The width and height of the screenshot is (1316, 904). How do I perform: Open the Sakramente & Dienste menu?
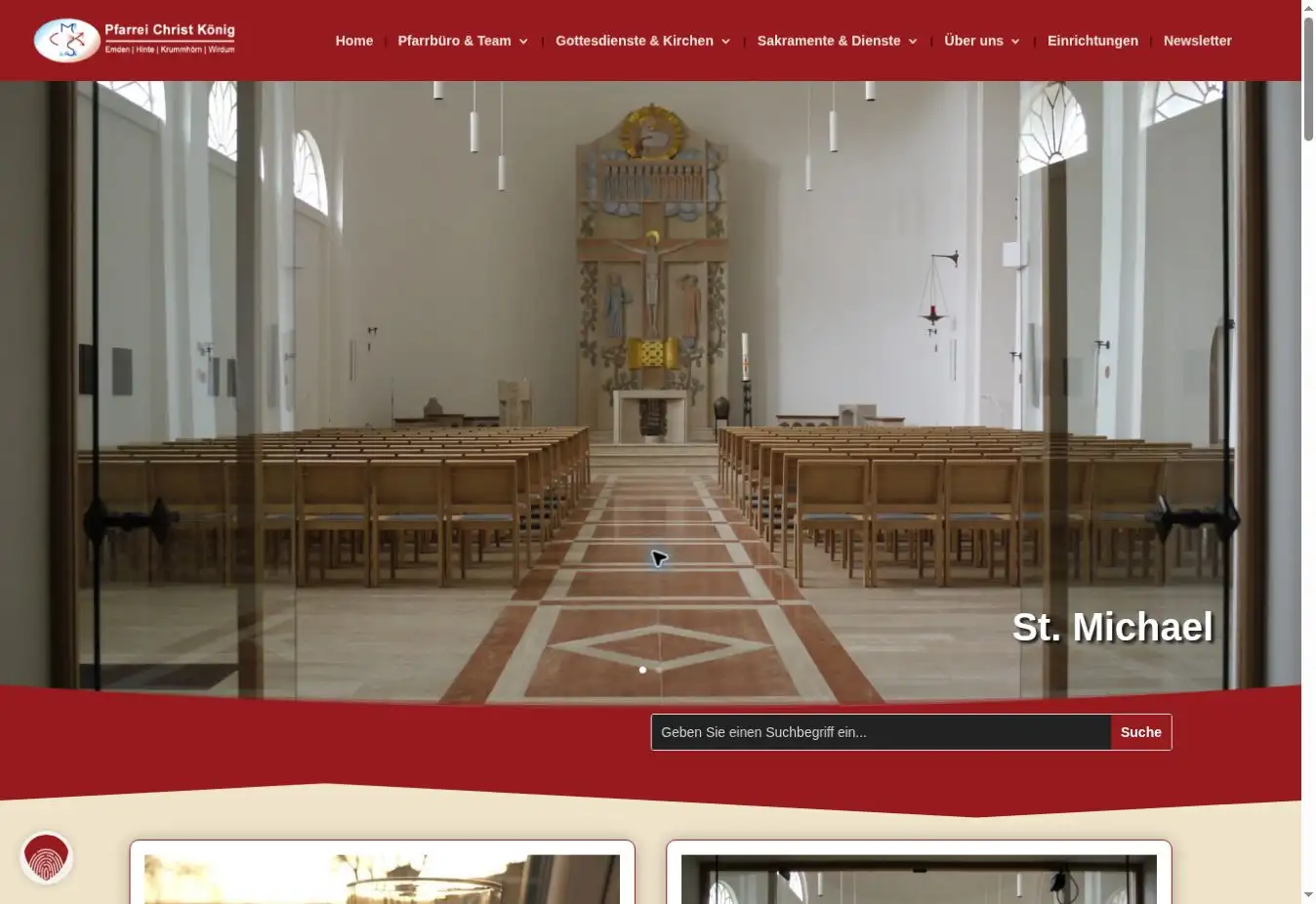(x=828, y=41)
